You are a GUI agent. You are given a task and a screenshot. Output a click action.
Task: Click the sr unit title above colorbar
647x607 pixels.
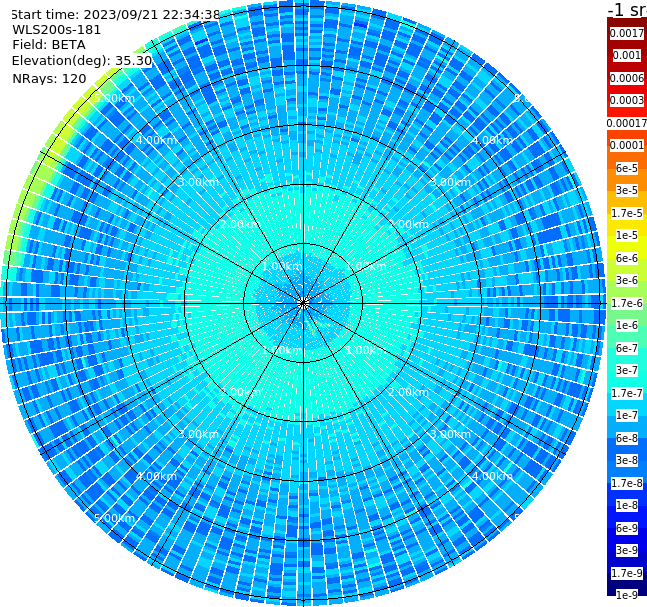point(627,9)
